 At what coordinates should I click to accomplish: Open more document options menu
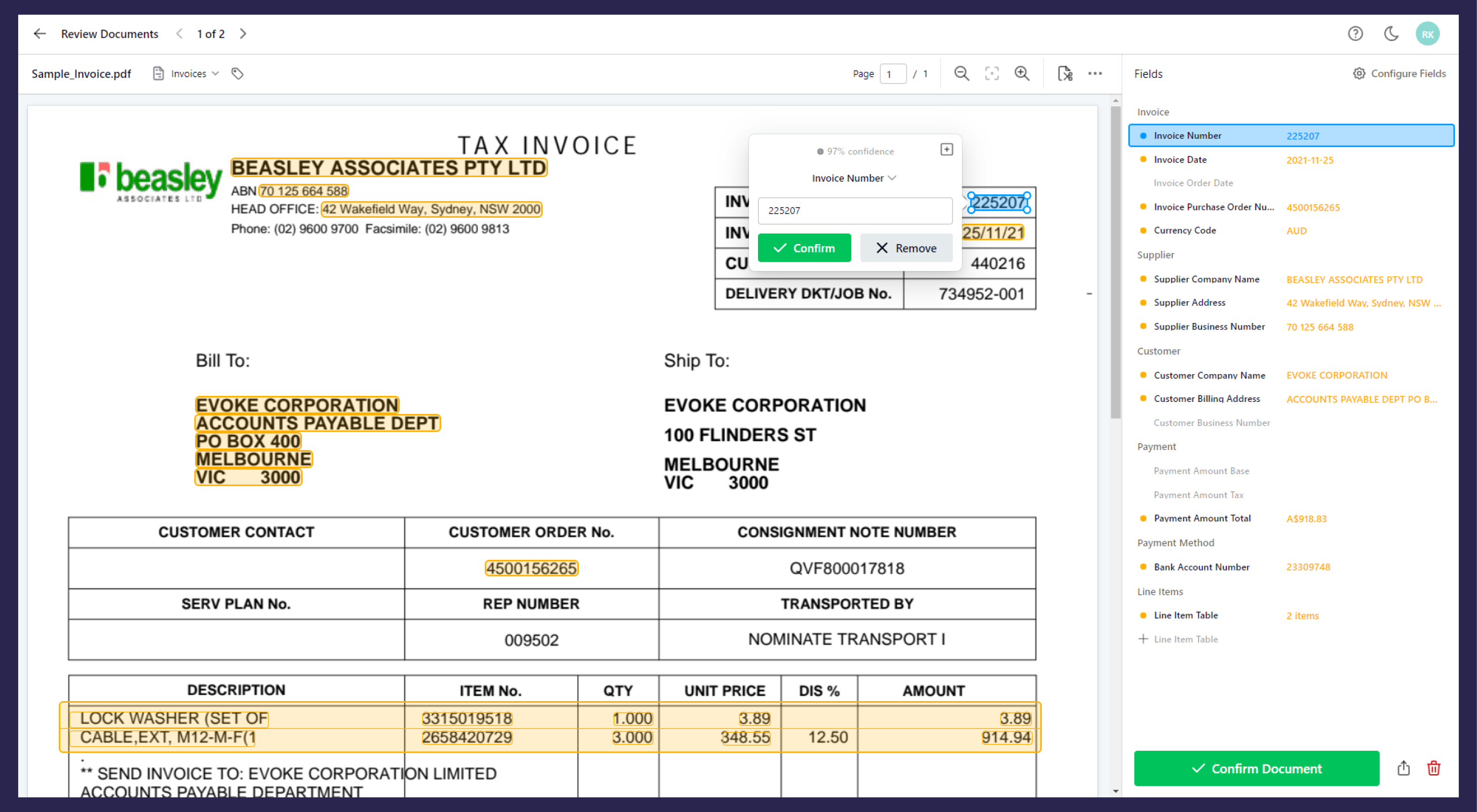click(1096, 73)
